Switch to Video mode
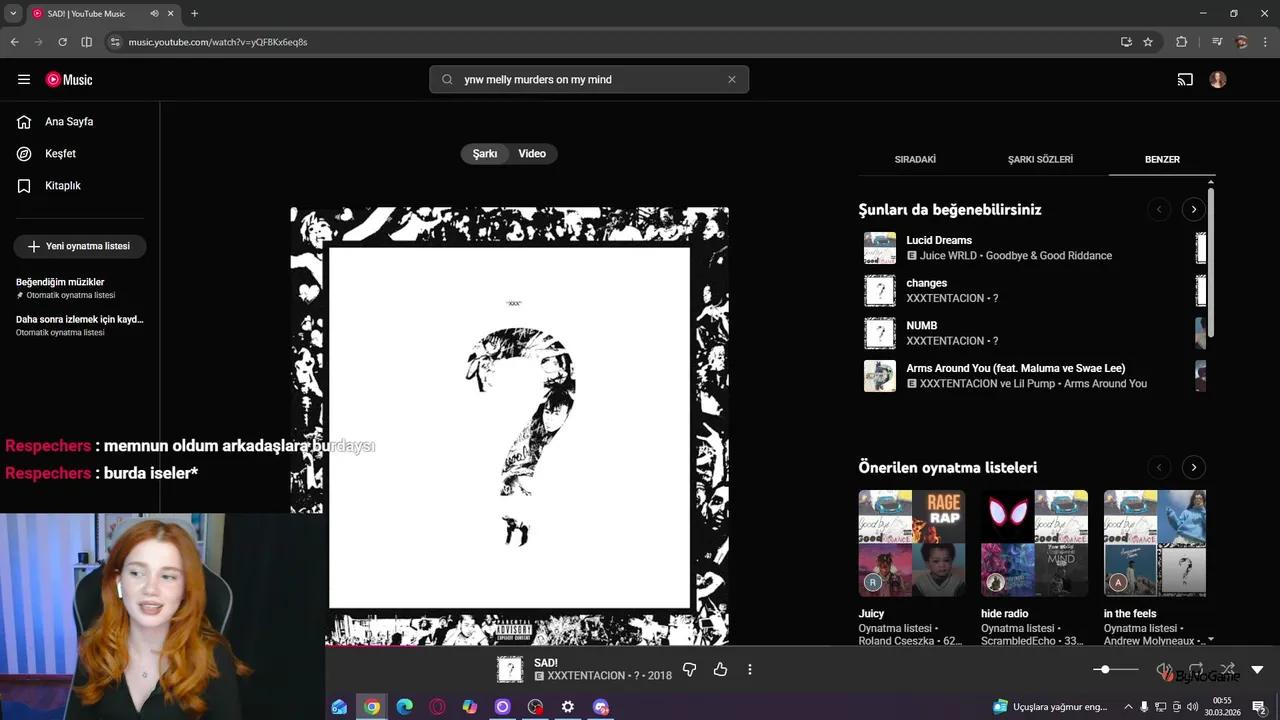The height and width of the screenshot is (720, 1280). point(532,154)
